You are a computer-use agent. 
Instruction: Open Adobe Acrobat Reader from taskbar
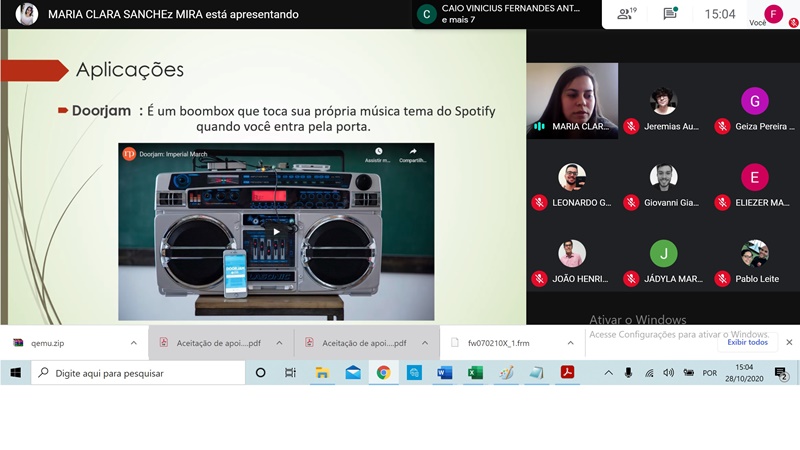(567, 373)
